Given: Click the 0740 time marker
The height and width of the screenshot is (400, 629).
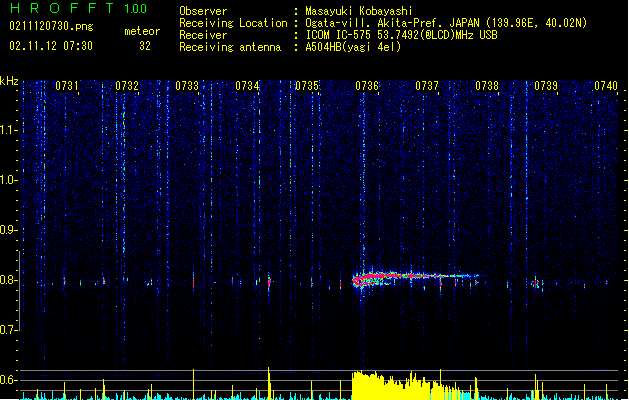Looking at the screenshot, I should 606,86.
